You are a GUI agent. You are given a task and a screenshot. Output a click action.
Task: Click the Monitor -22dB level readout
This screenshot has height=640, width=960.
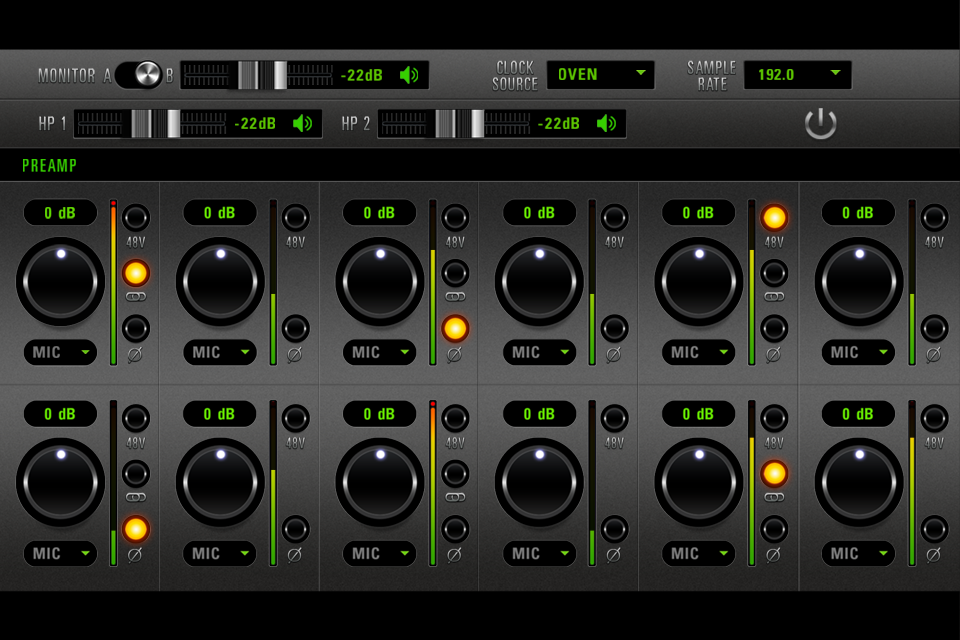click(x=361, y=75)
